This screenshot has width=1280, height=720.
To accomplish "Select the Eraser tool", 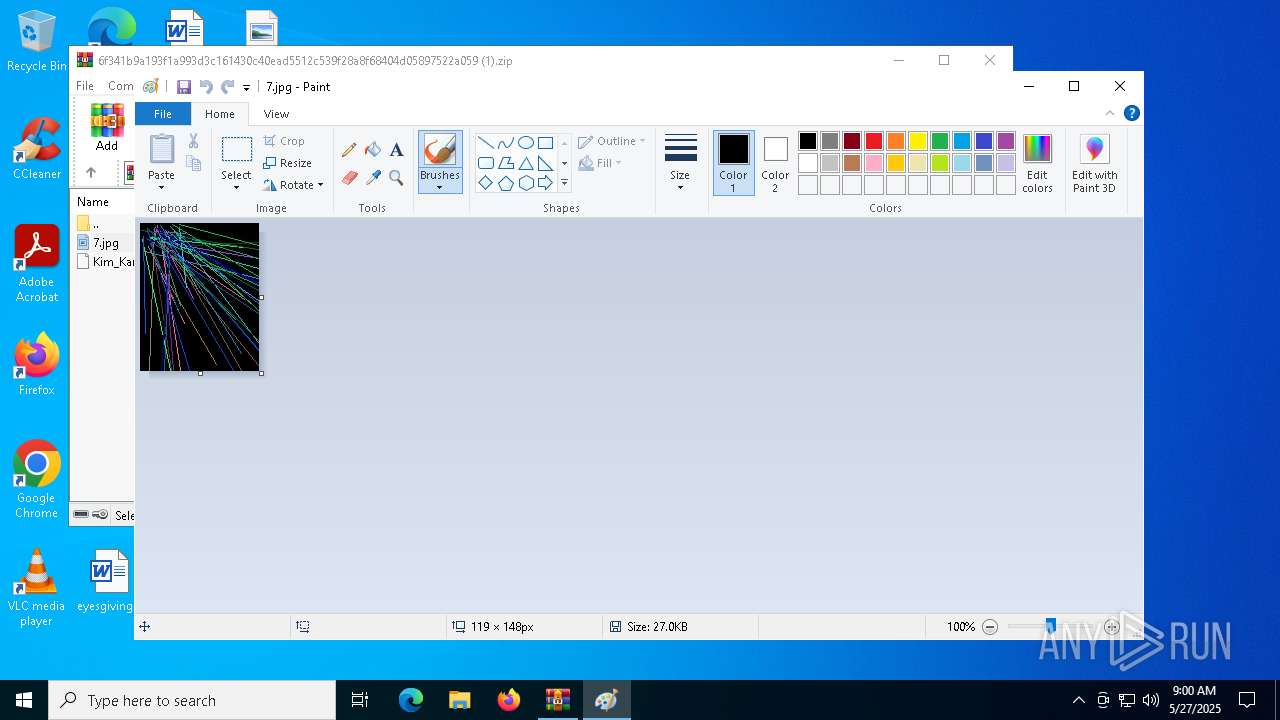I will point(349,178).
